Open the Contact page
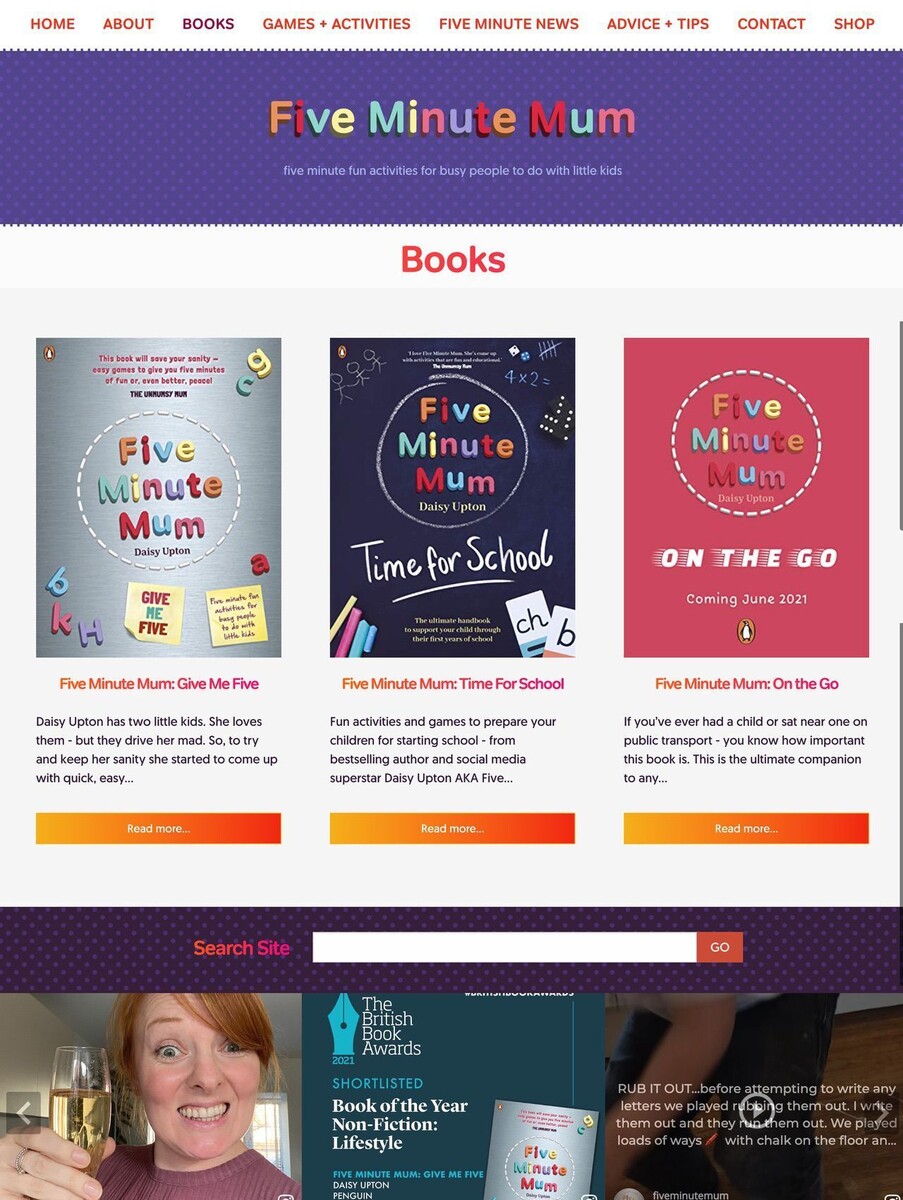Viewport: 903px width, 1200px height. tap(771, 24)
